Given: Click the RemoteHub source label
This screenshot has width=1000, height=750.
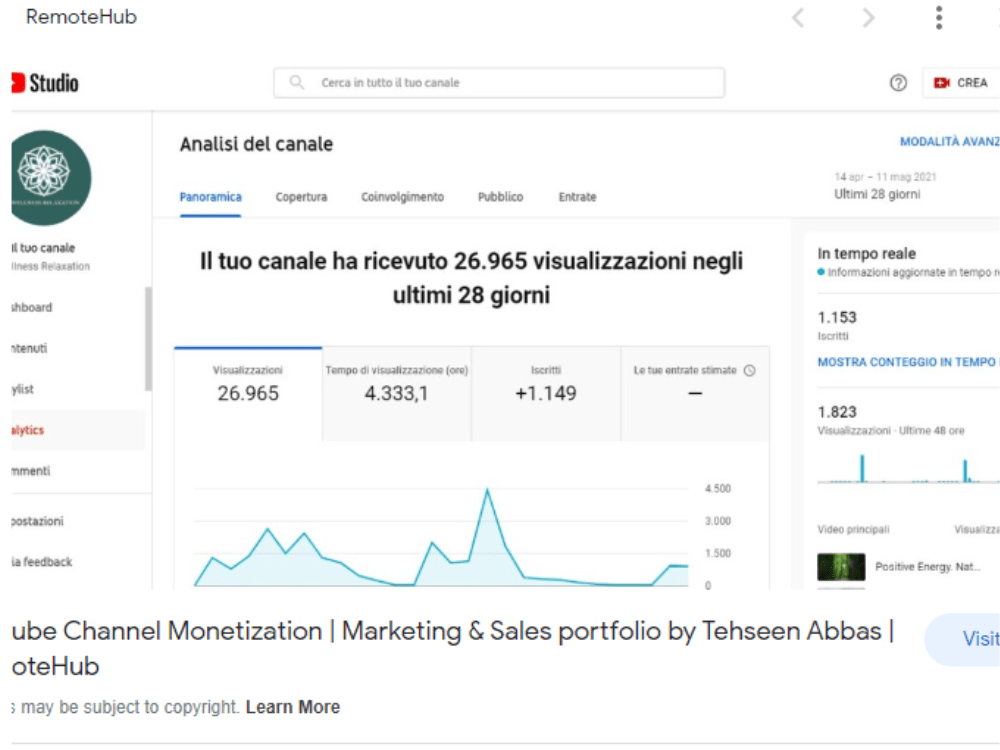Looking at the screenshot, I should [x=81, y=17].
